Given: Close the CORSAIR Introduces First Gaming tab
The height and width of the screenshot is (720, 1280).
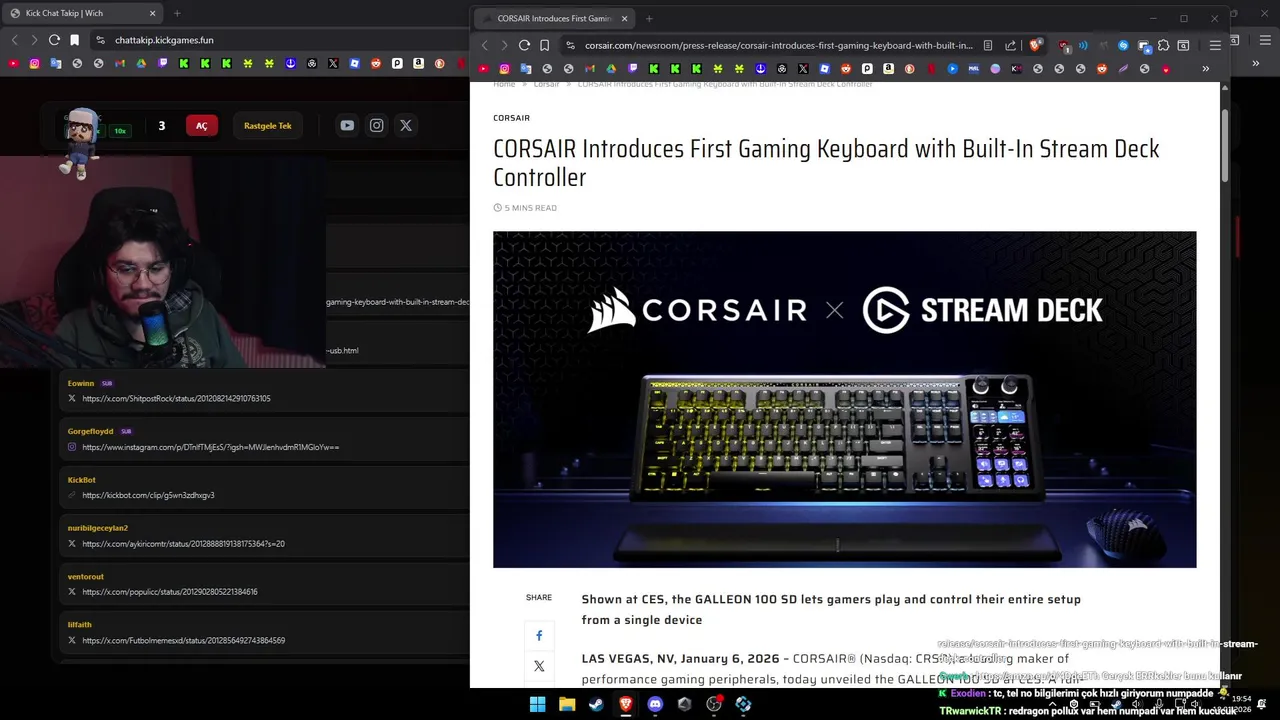Looking at the screenshot, I should coord(625,18).
